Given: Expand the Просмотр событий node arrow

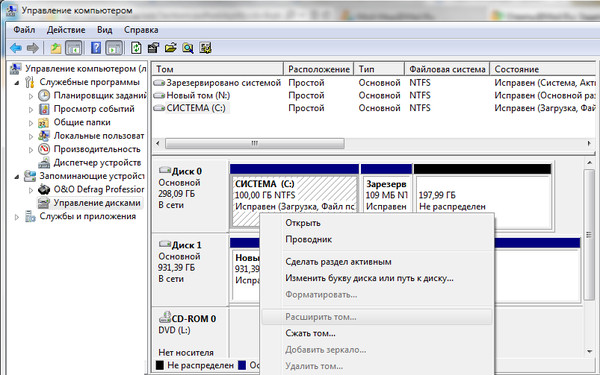Looking at the screenshot, I should 31,109.
